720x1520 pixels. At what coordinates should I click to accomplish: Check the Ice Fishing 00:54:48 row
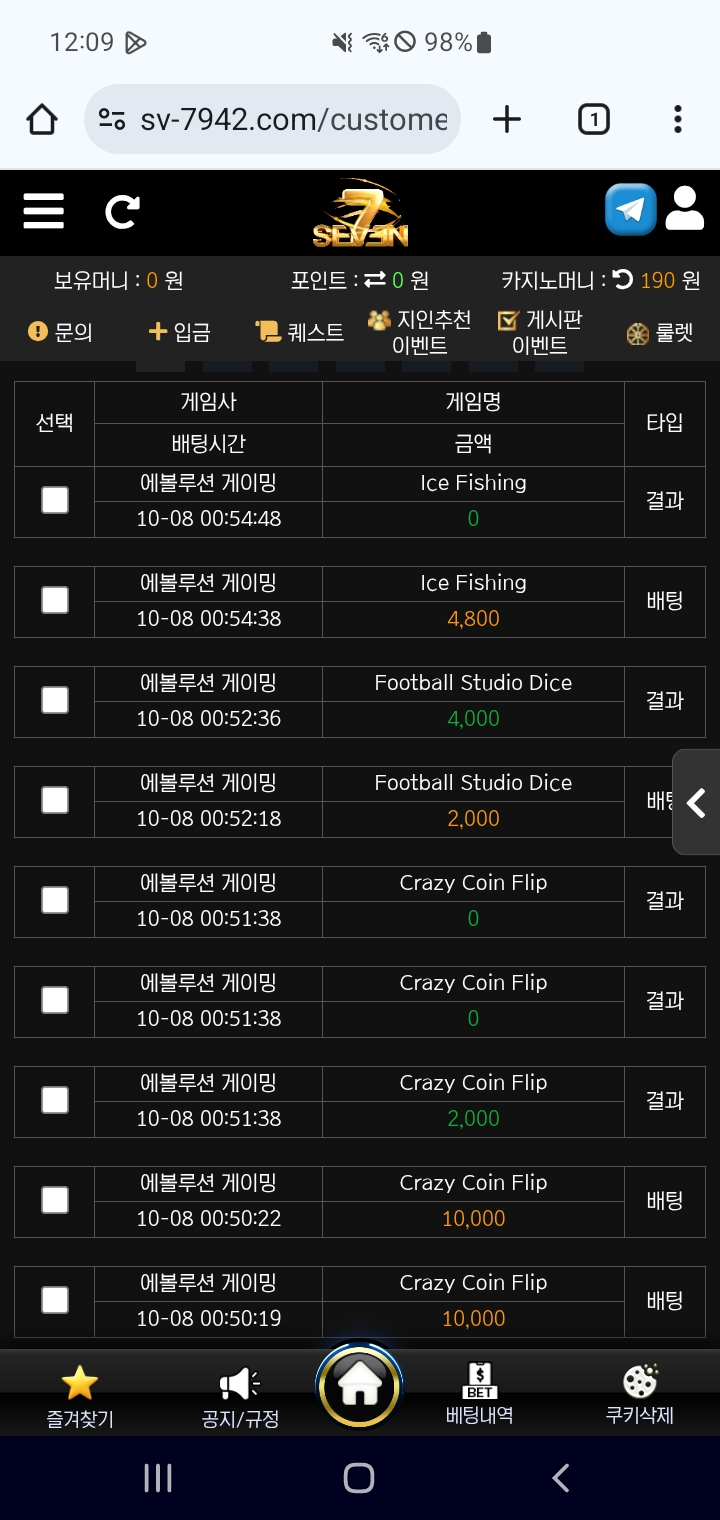coord(55,500)
